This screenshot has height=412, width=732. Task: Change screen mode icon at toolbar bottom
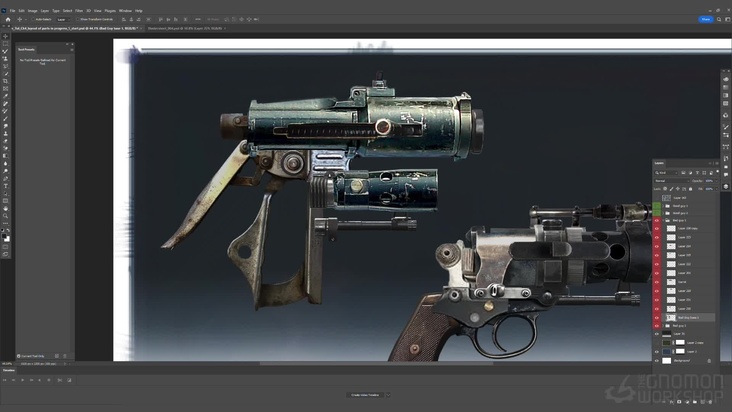pos(5,256)
